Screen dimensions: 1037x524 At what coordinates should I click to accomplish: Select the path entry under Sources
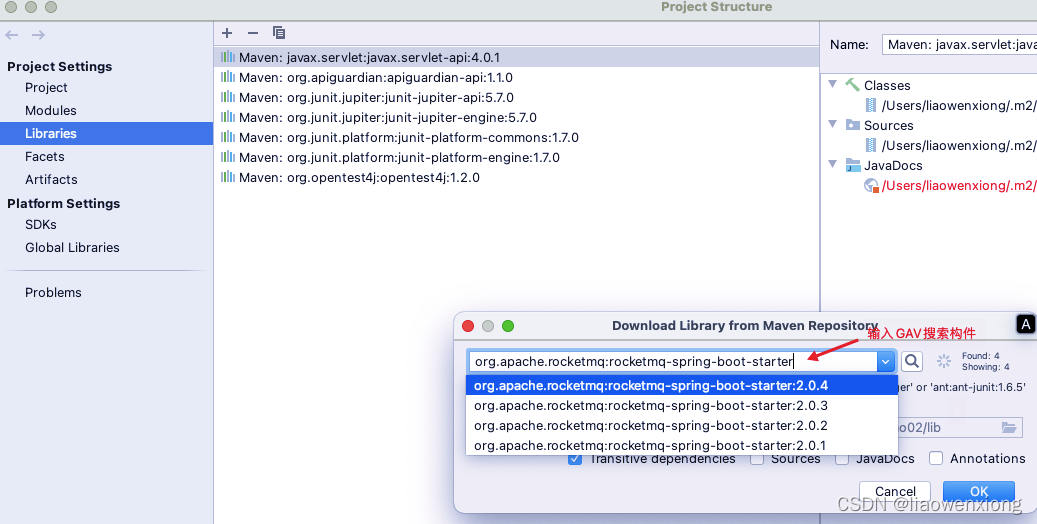tap(958, 145)
